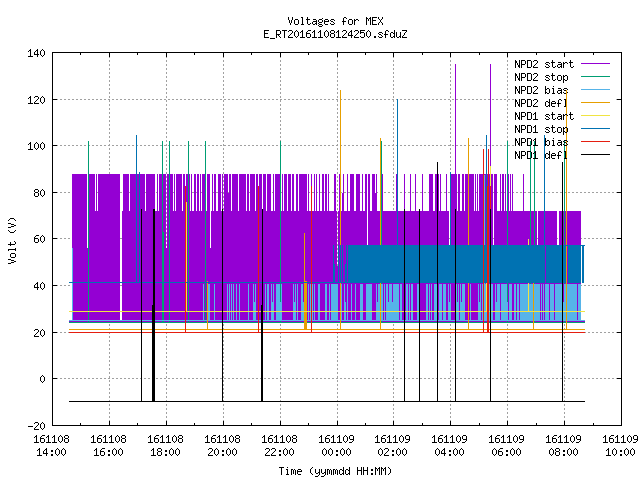Click the Volt (V) axis label
This screenshot has width=640, height=480.
click(x=12, y=240)
